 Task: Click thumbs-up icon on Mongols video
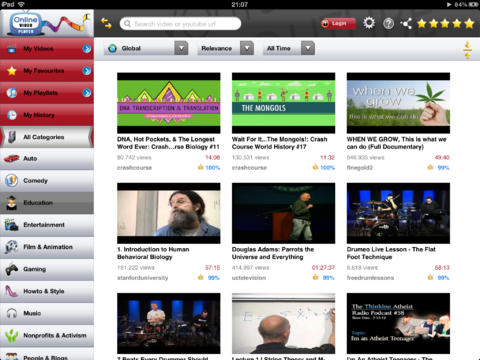click(x=315, y=167)
